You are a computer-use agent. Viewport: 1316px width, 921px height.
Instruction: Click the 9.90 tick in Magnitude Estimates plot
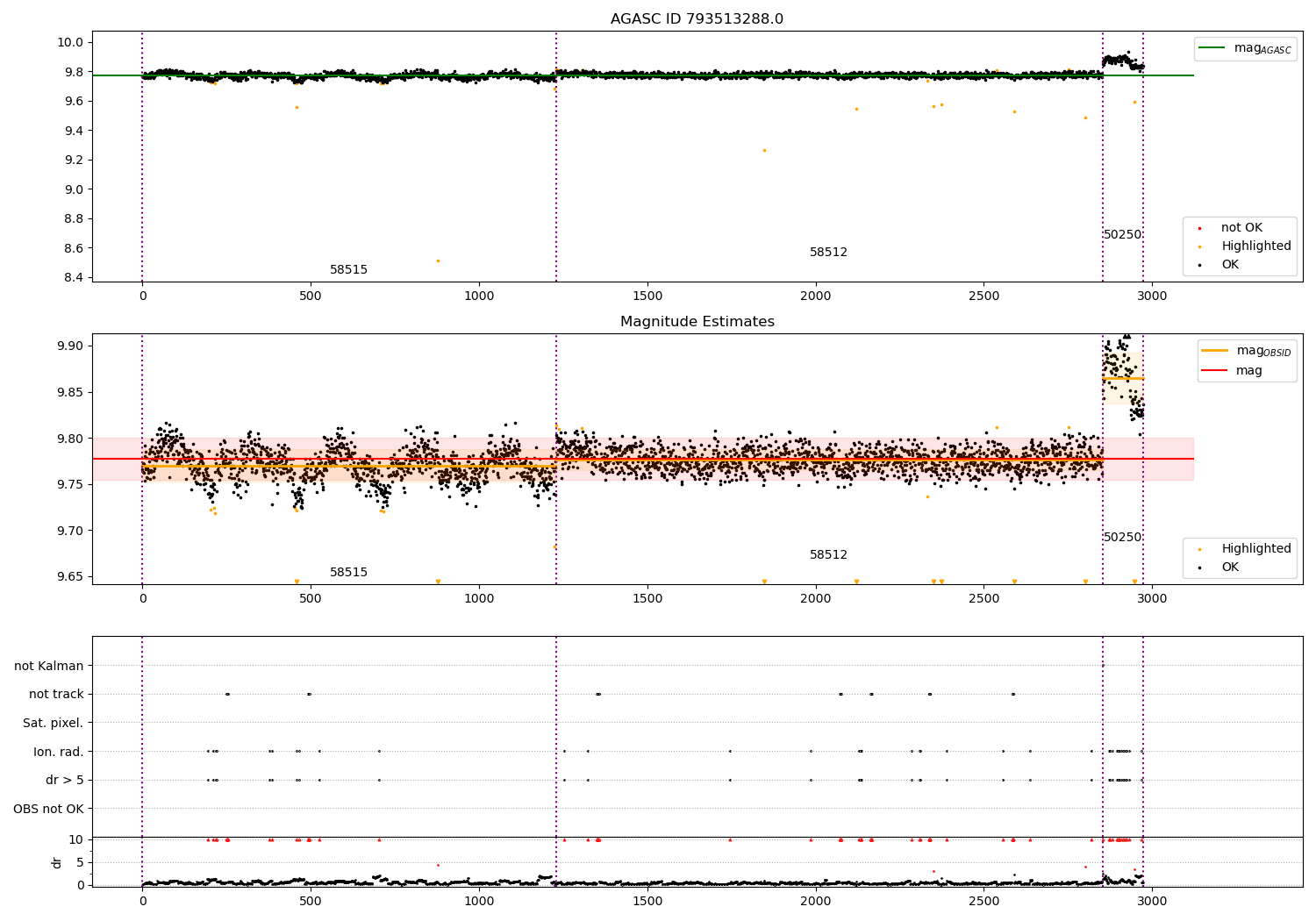coord(70,346)
